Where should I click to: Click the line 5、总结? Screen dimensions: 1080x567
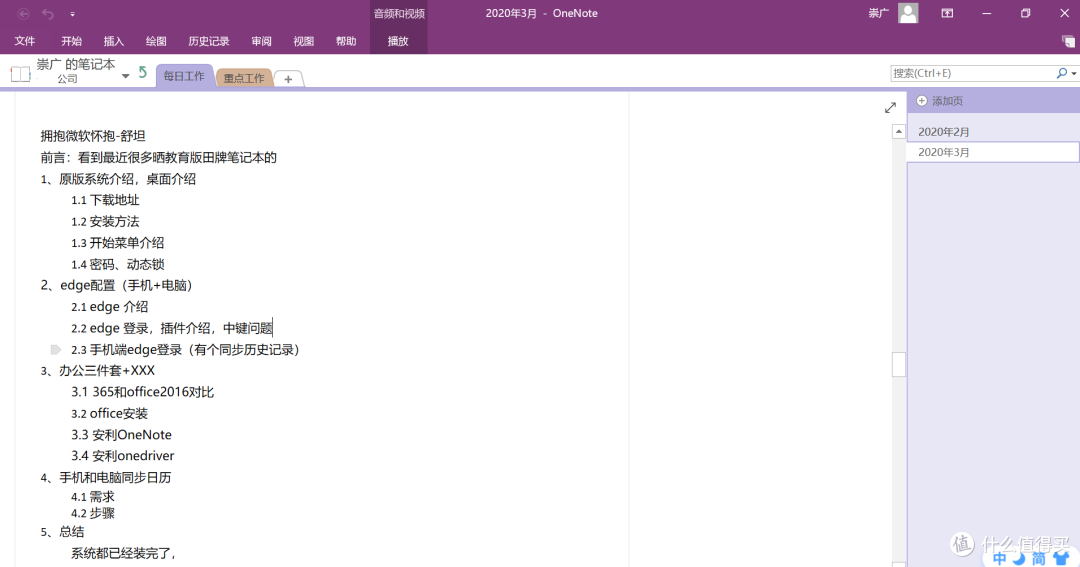[x=63, y=532]
